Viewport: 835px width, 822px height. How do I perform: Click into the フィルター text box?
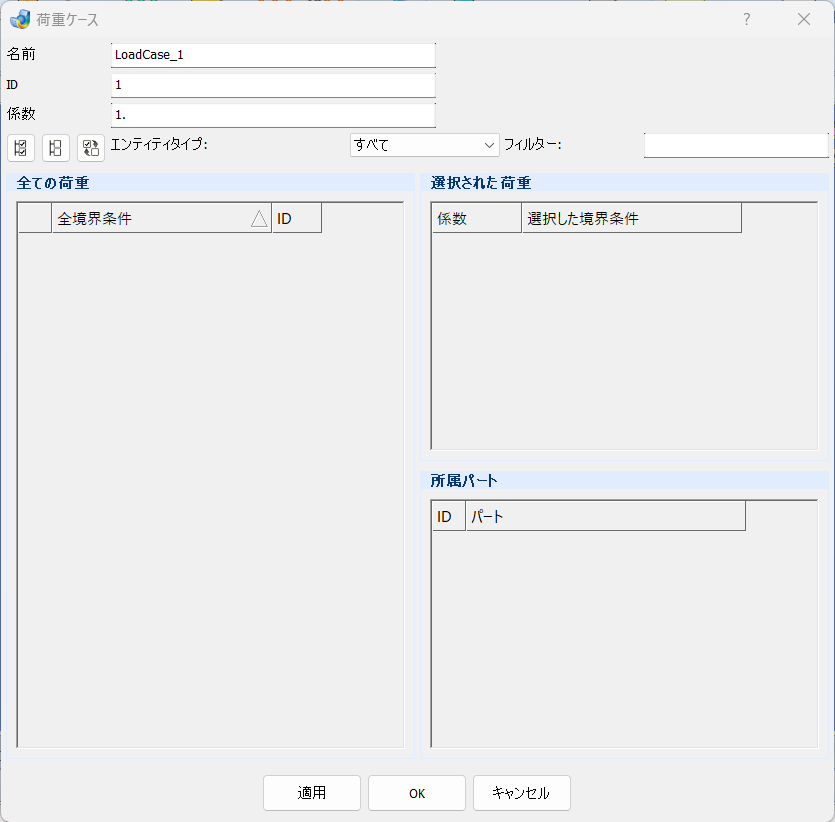point(736,145)
